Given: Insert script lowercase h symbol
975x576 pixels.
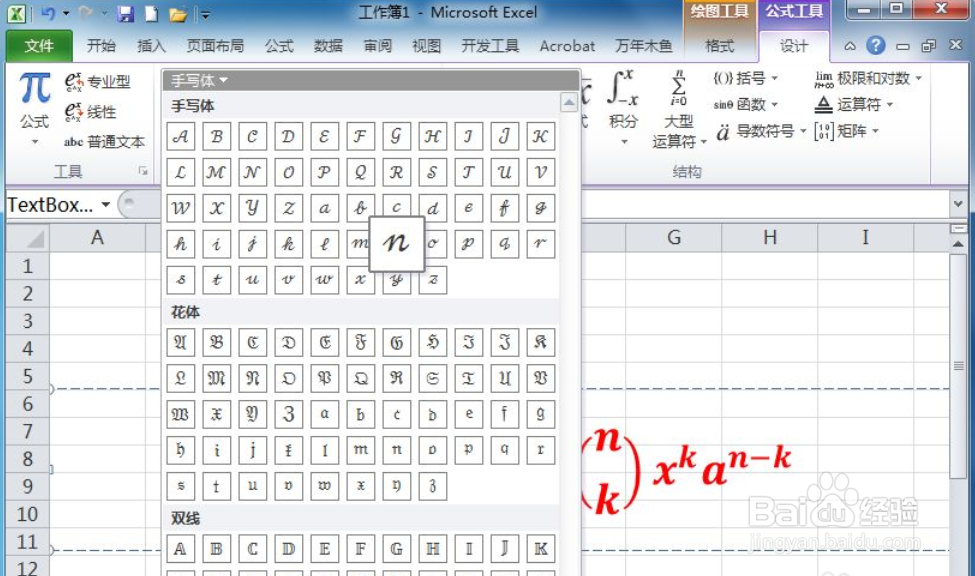Looking at the screenshot, I should 180,244.
